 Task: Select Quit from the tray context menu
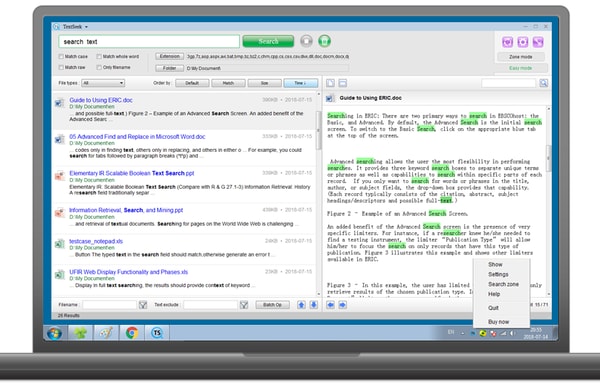493,308
